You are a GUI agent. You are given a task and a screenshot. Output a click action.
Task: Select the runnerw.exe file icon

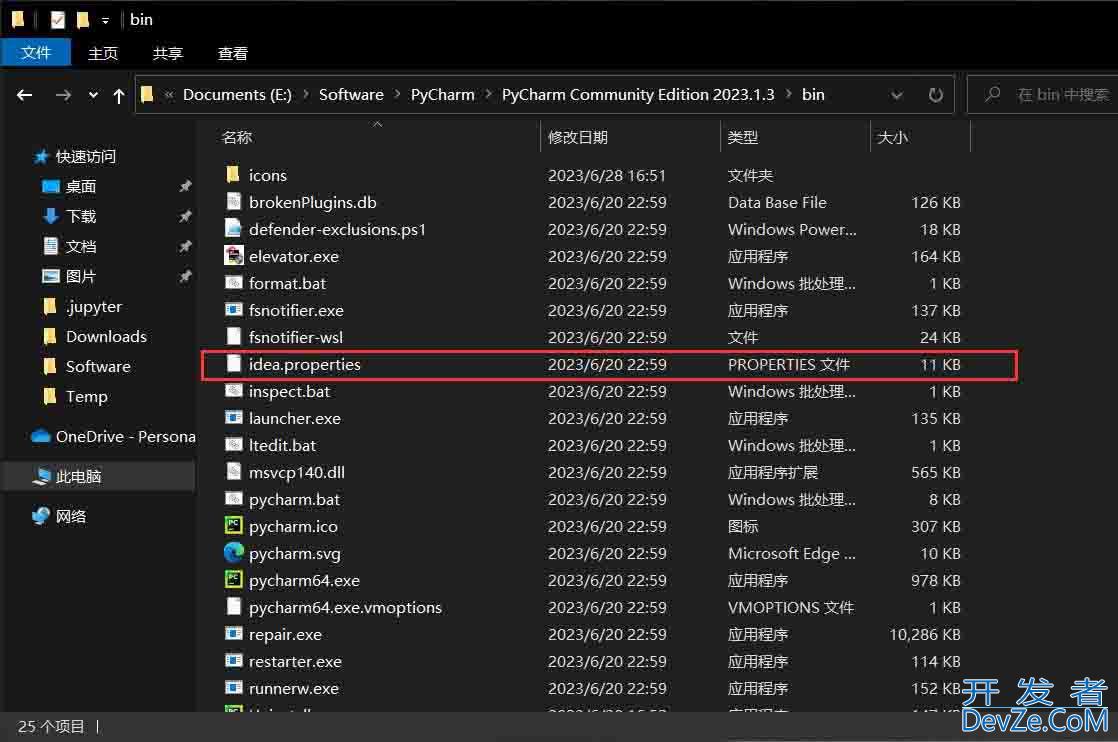(233, 688)
